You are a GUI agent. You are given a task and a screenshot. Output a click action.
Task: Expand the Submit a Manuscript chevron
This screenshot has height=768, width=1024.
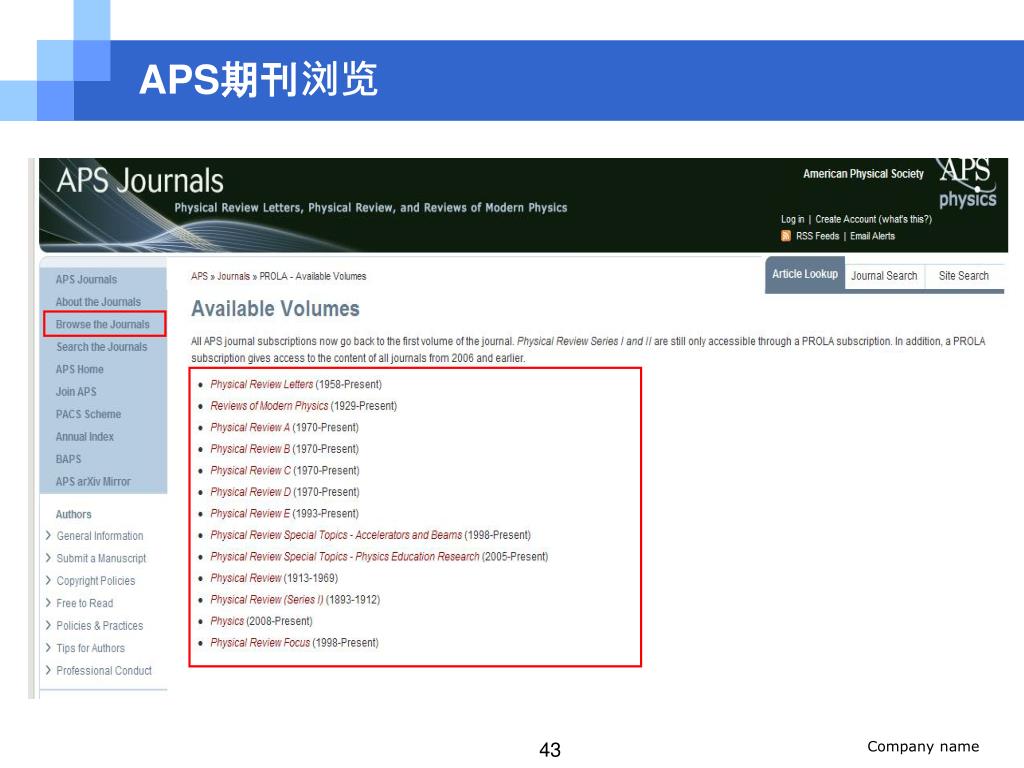(48, 558)
